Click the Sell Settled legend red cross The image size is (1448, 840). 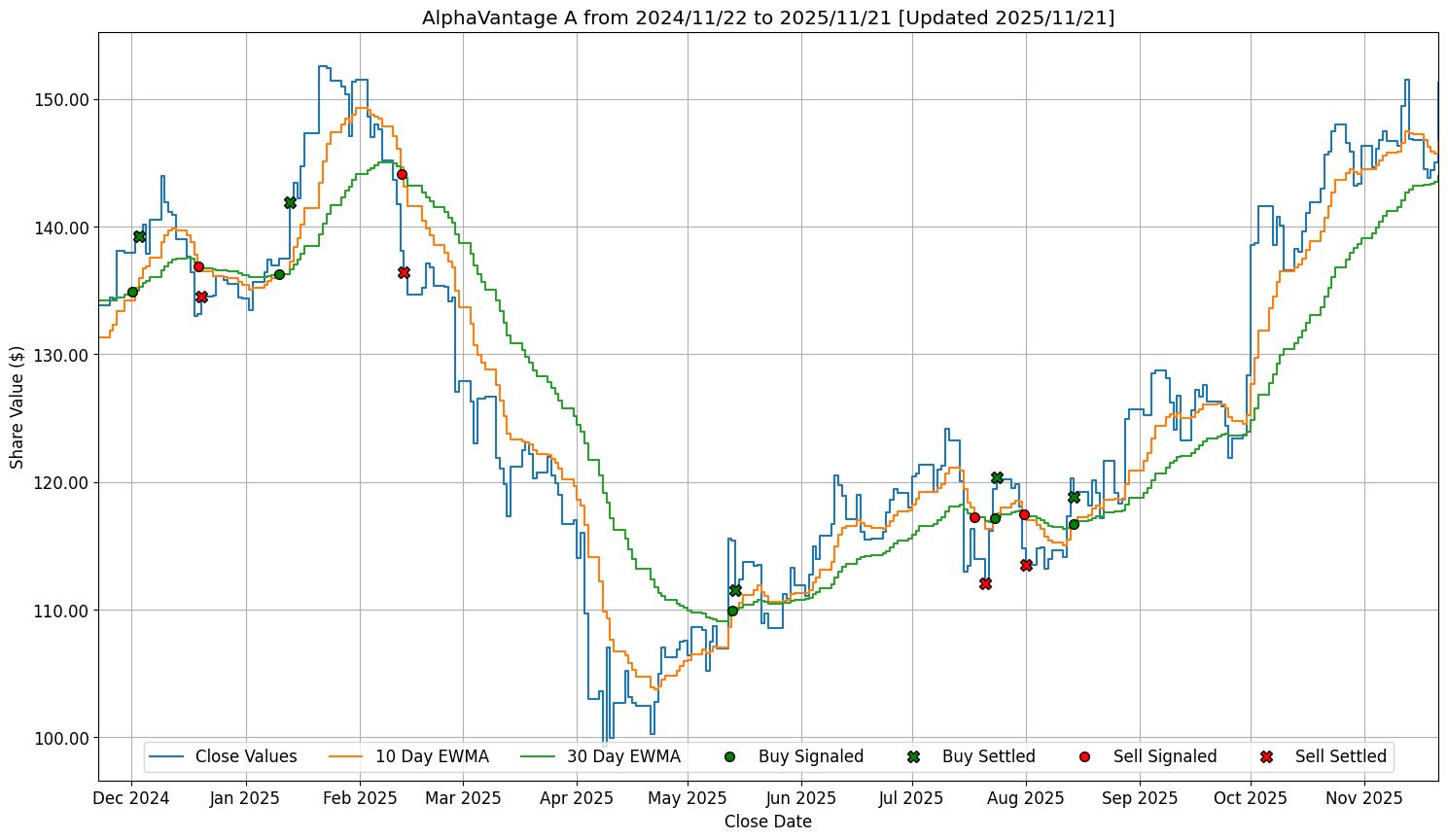pos(1266,756)
